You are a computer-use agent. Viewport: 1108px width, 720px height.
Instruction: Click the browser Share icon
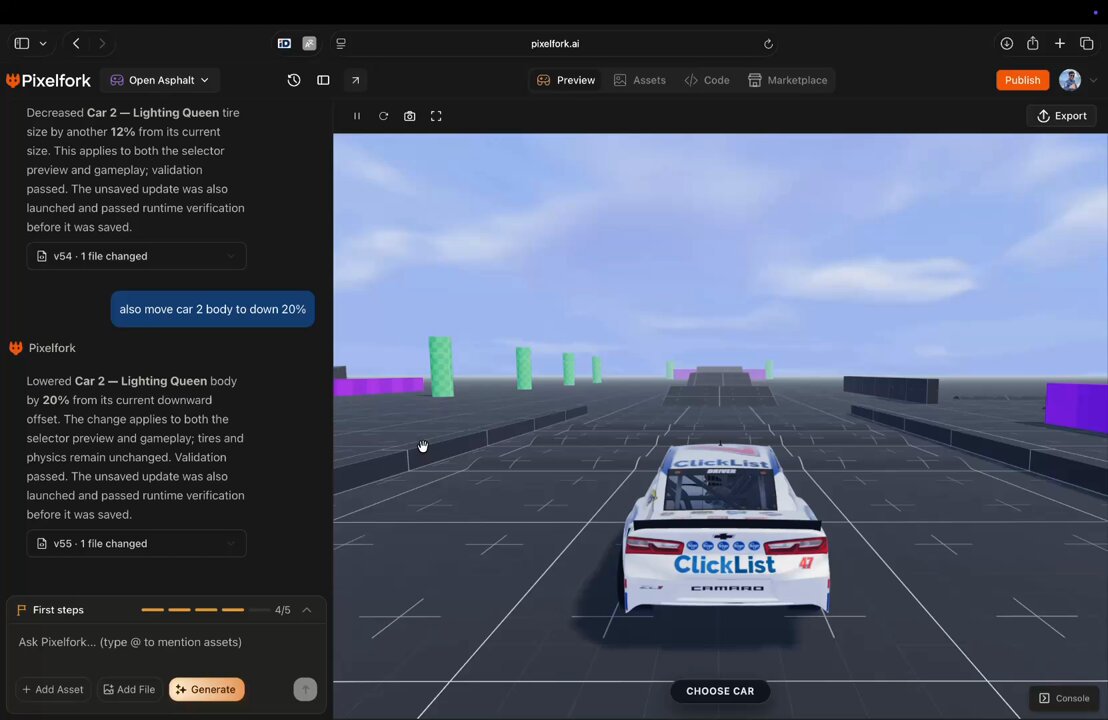pyautogui.click(x=1033, y=43)
